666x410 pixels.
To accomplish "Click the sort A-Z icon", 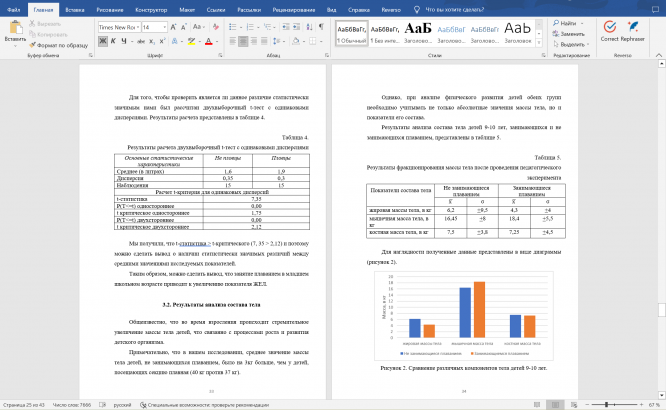I will click(309, 27).
